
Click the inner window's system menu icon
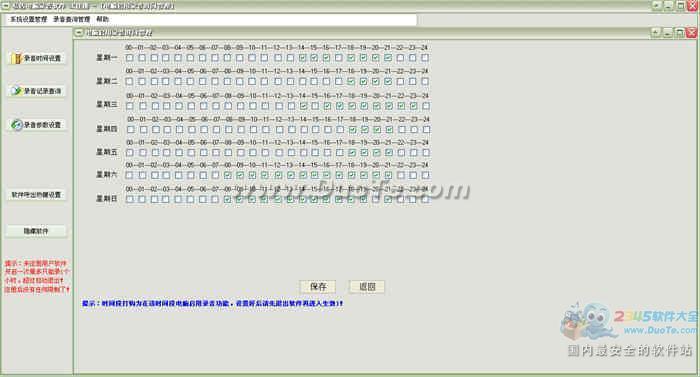pos(79,33)
